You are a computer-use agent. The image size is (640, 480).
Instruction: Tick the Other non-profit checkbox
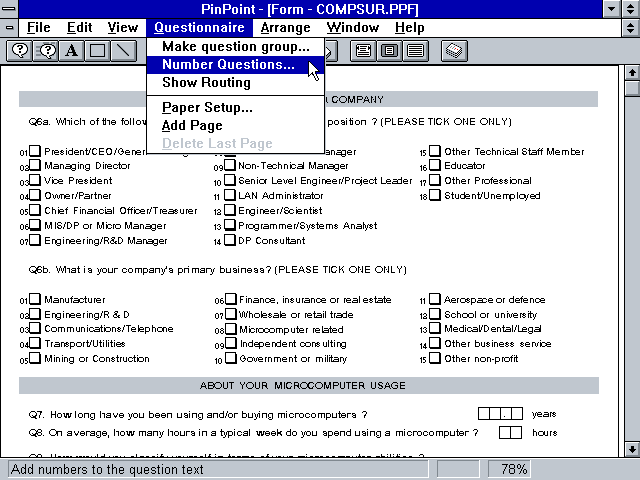435,358
